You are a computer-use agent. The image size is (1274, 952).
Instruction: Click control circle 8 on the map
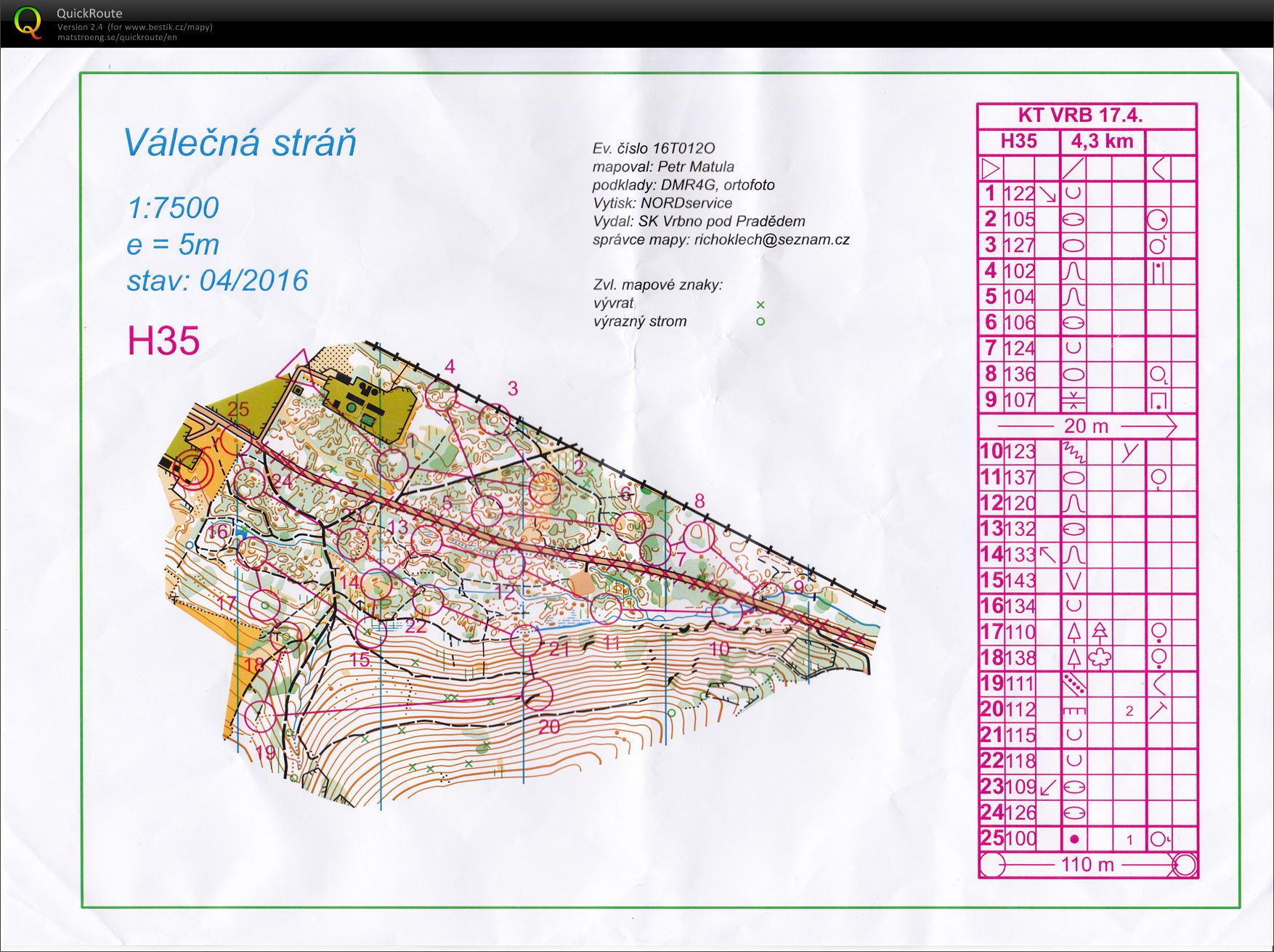click(x=699, y=537)
